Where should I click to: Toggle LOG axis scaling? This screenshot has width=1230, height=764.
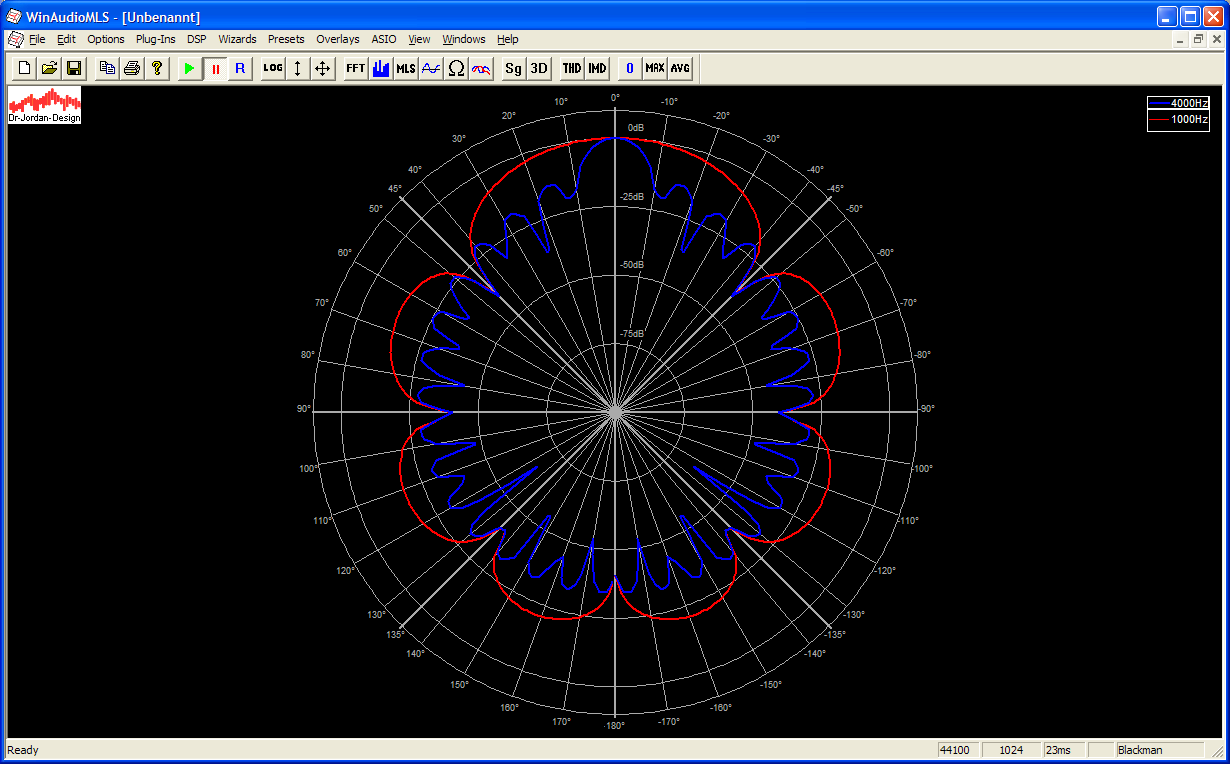(272, 68)
